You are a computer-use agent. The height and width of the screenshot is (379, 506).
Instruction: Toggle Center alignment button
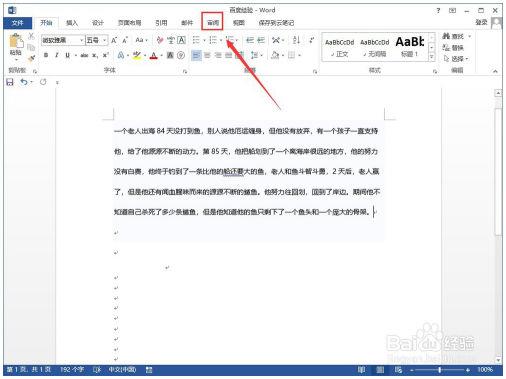(x=207, y=55)
